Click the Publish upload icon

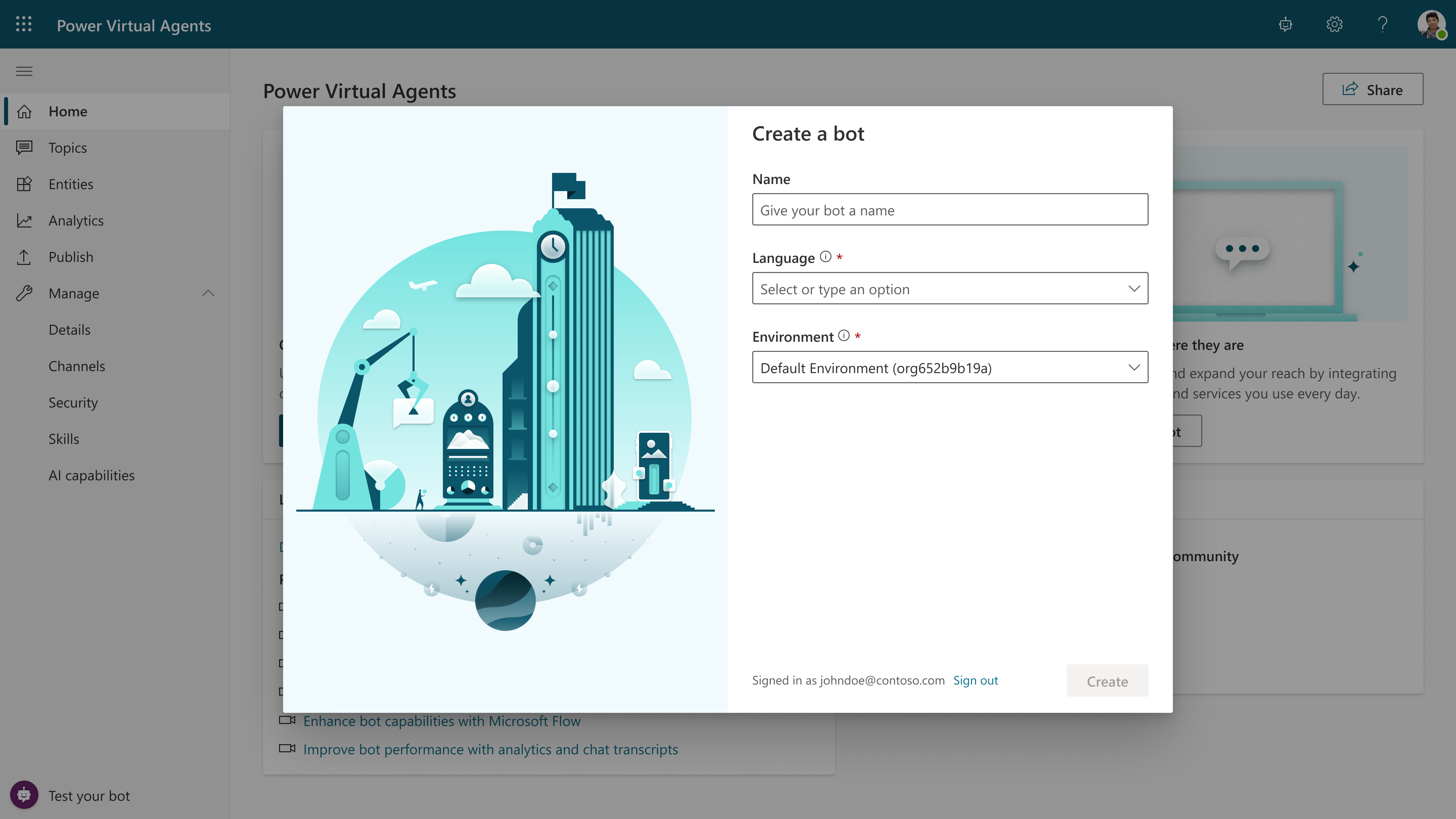(24, 257)
